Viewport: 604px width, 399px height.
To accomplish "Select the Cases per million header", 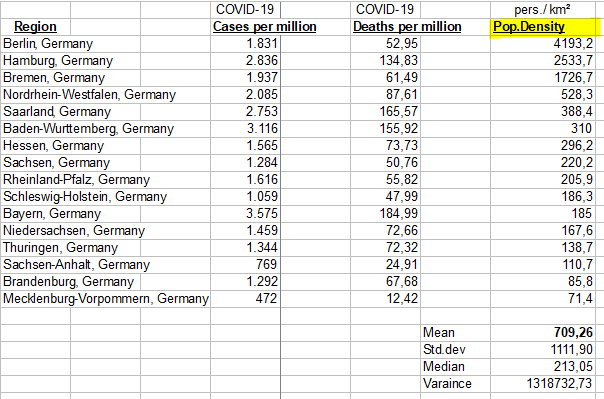I will point(265,27).
